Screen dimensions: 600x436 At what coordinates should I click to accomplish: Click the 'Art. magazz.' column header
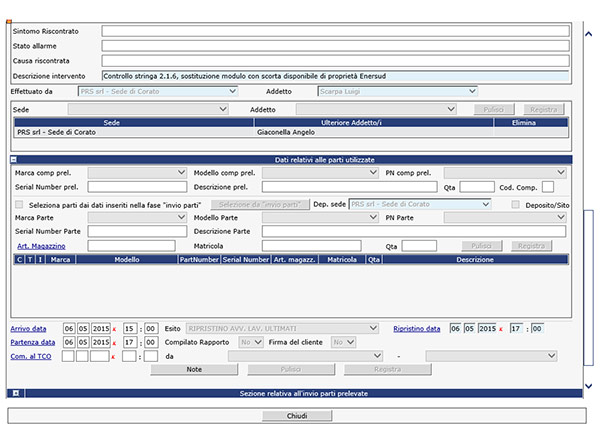click(x=295, y=260)
